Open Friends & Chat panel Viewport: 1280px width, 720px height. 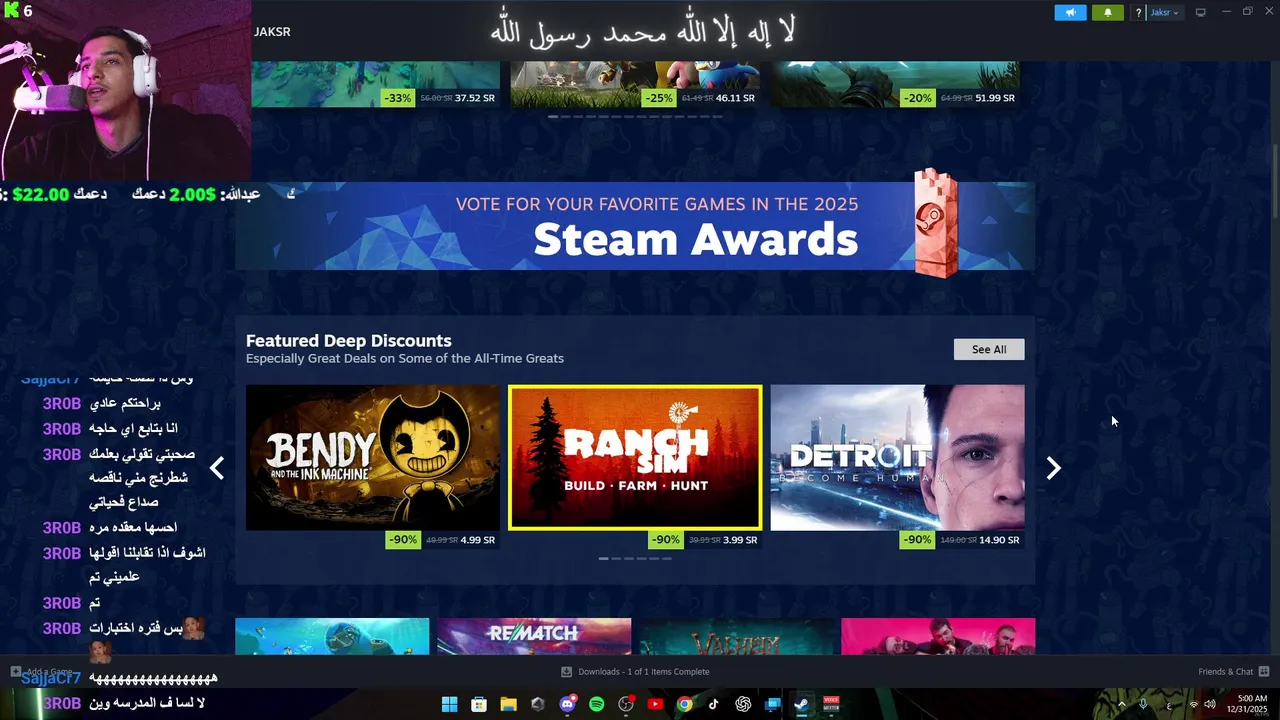click(x=1233, y=672)
